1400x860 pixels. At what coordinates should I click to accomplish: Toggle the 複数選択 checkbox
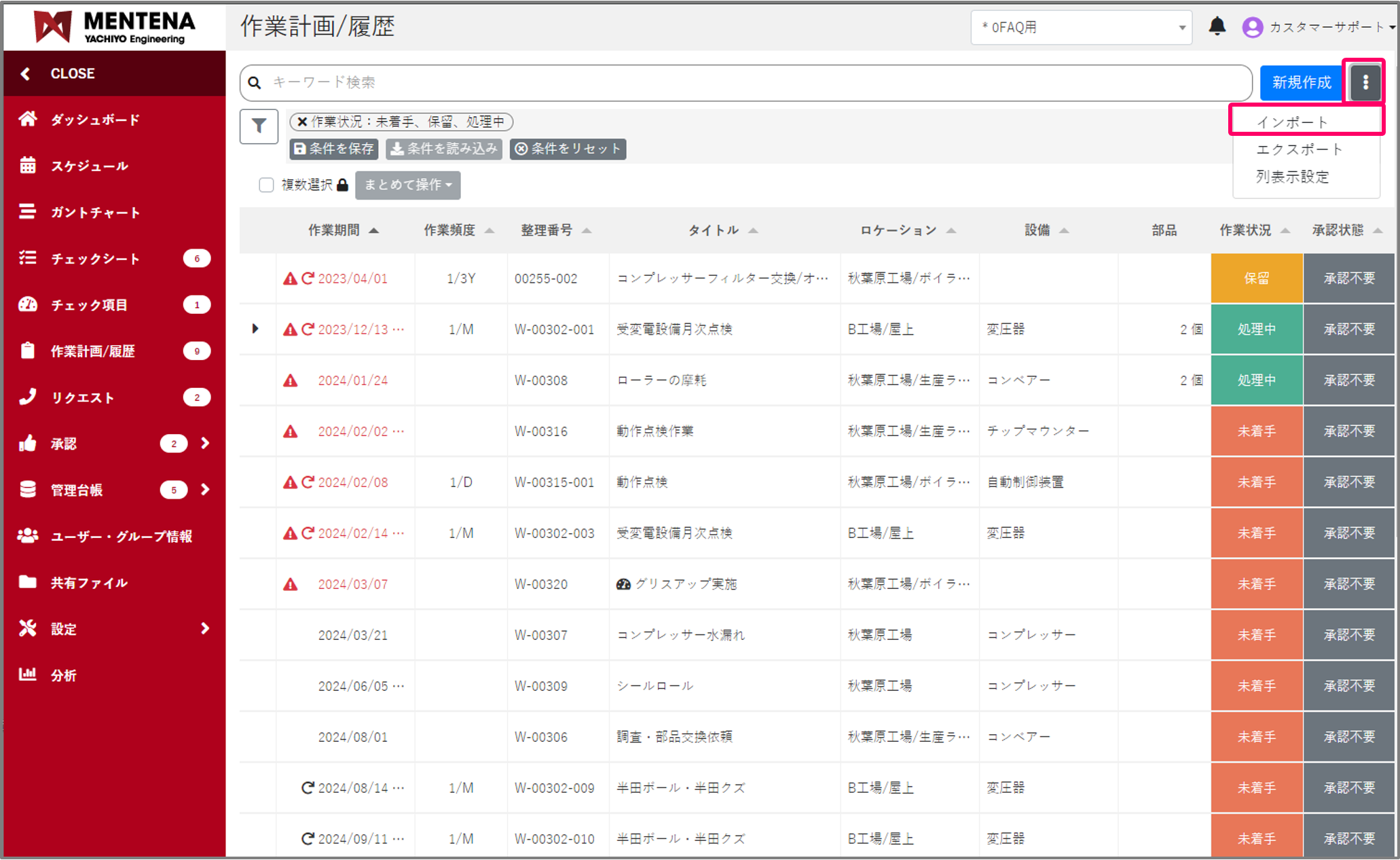tap(266, 185)
